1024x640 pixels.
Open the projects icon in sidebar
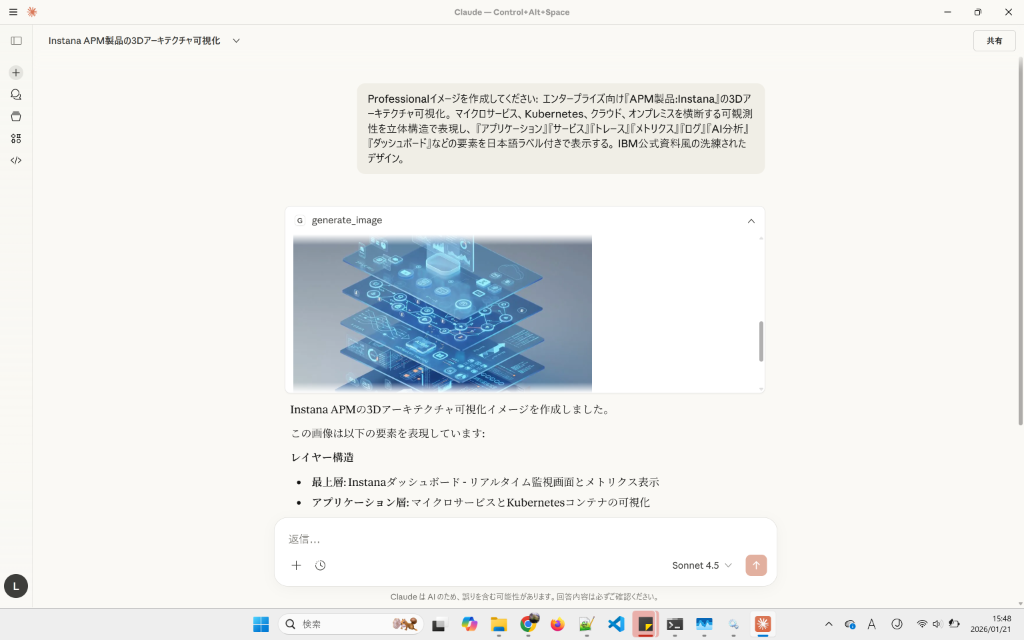16,116
